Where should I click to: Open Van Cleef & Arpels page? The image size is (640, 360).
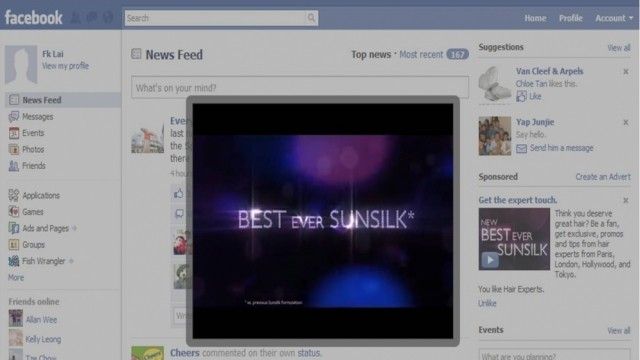(x=549, y=71)
